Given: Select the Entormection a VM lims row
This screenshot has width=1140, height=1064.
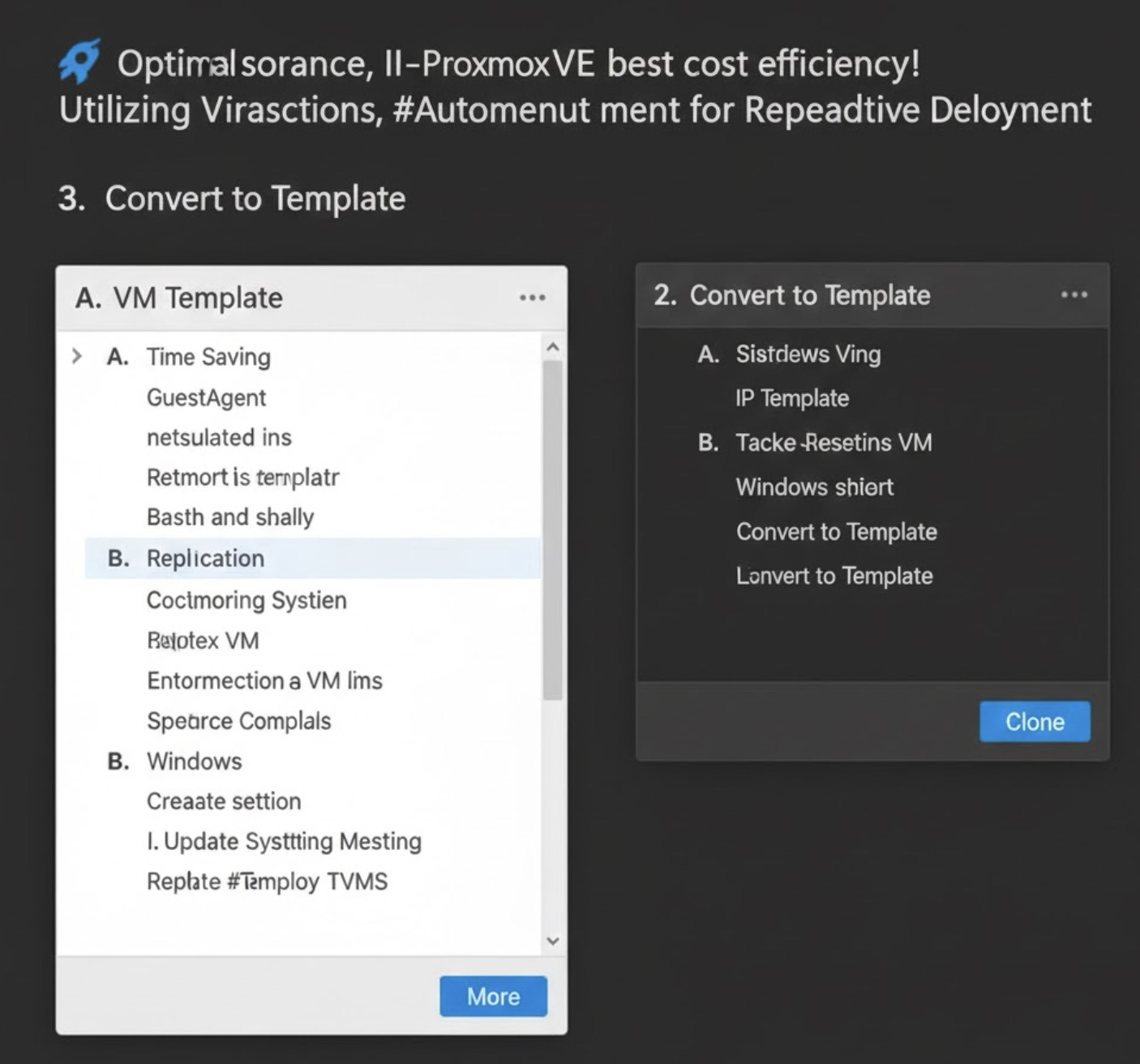Looking at the screenshot, I should 264,680.
